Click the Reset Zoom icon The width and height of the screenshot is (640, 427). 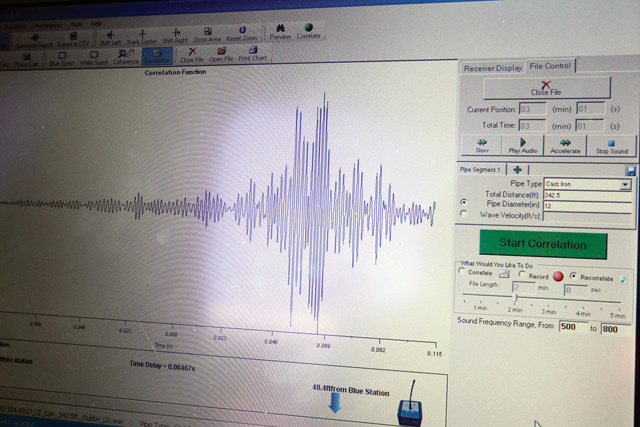point(241,33)
